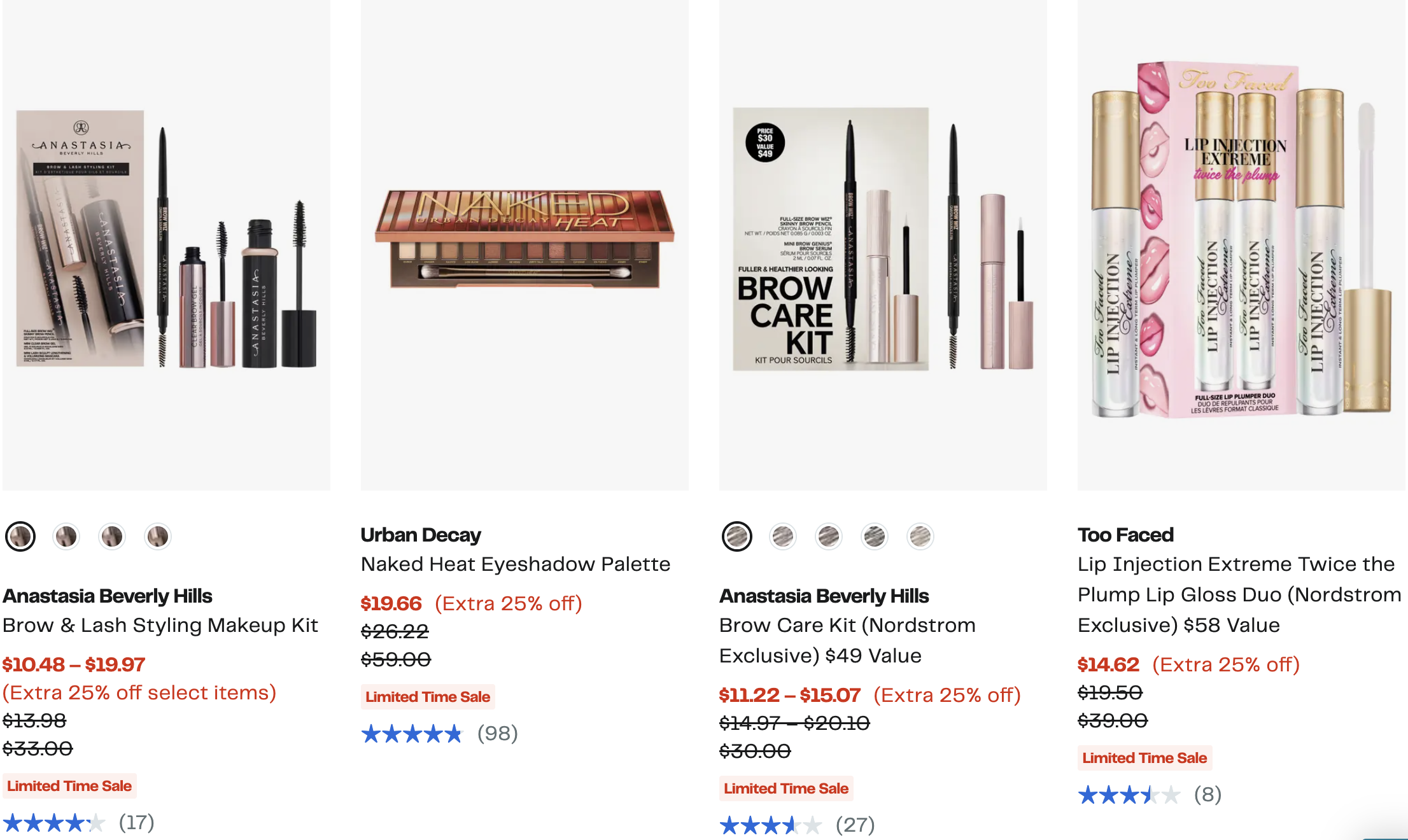Choose fifth shade swatch for Brow Care Kit
This screenshot has width=1408, height=840.
920,536
